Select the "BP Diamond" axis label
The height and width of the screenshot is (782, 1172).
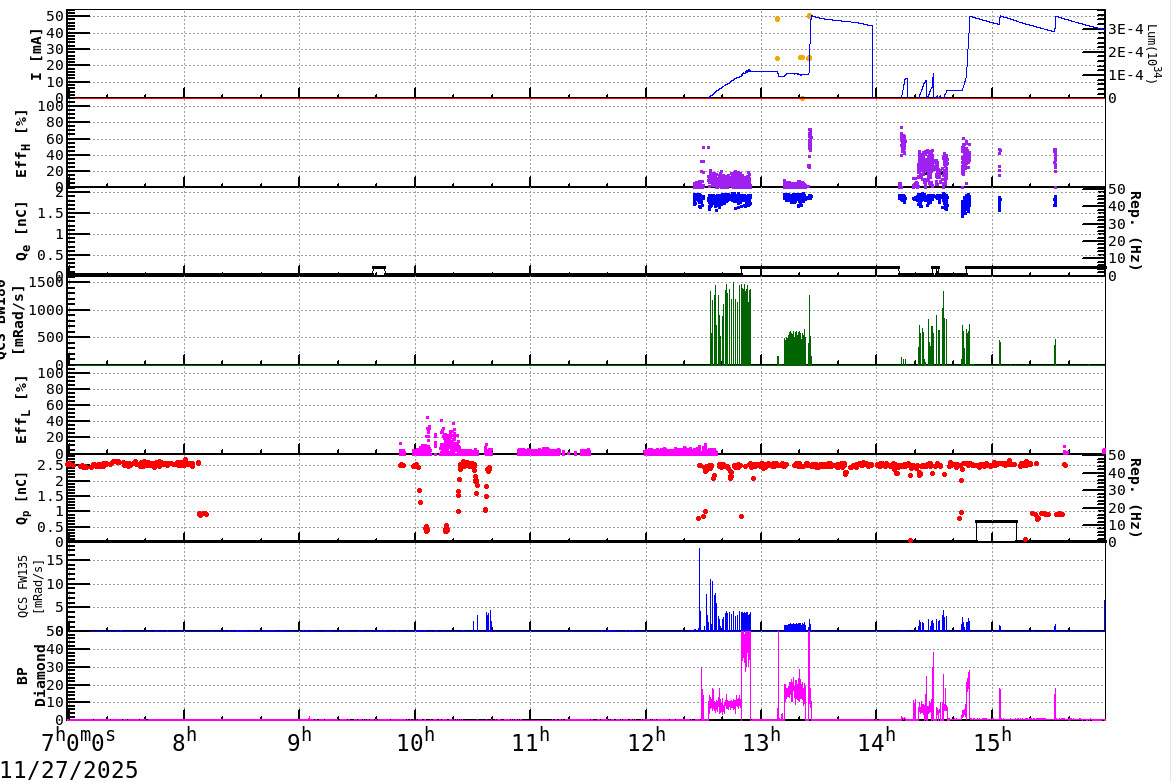(x=30, y=676)
